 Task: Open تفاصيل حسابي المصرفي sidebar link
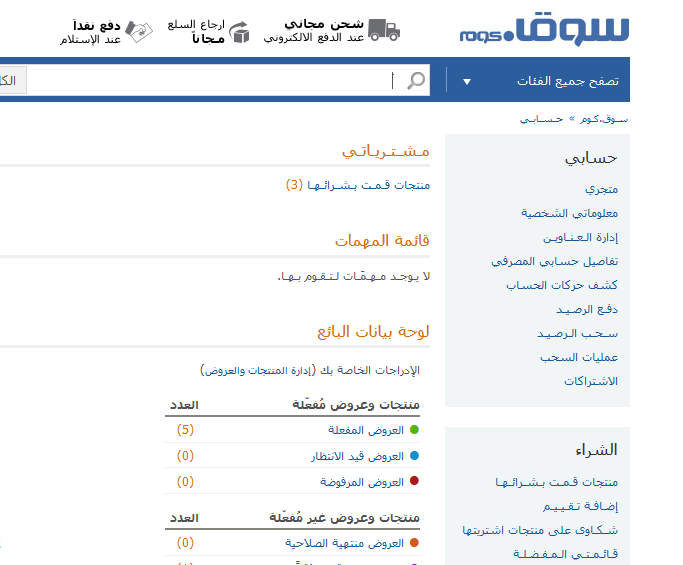tap(555, 261)
